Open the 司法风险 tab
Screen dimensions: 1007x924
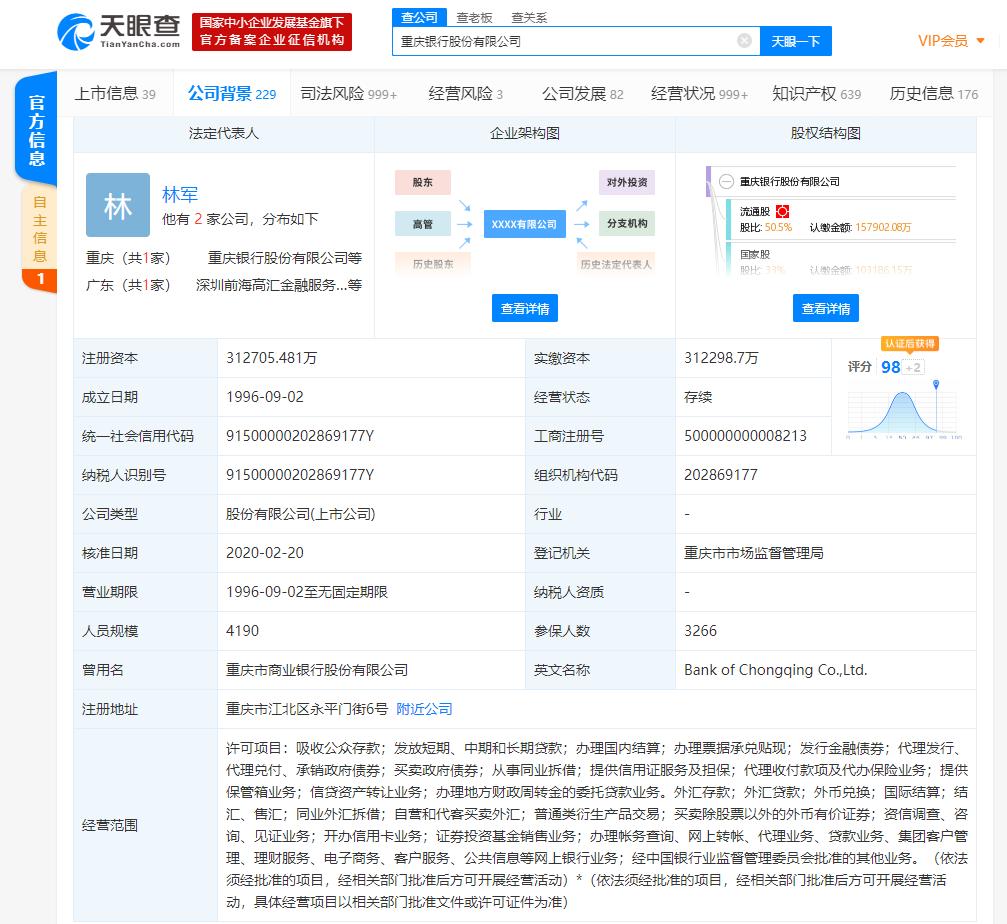pos(348,94)
